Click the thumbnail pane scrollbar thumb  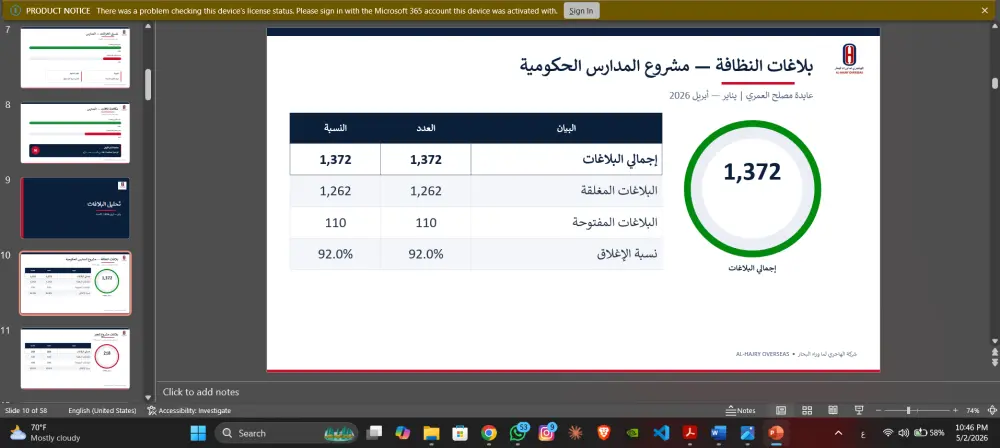(148, 84)
